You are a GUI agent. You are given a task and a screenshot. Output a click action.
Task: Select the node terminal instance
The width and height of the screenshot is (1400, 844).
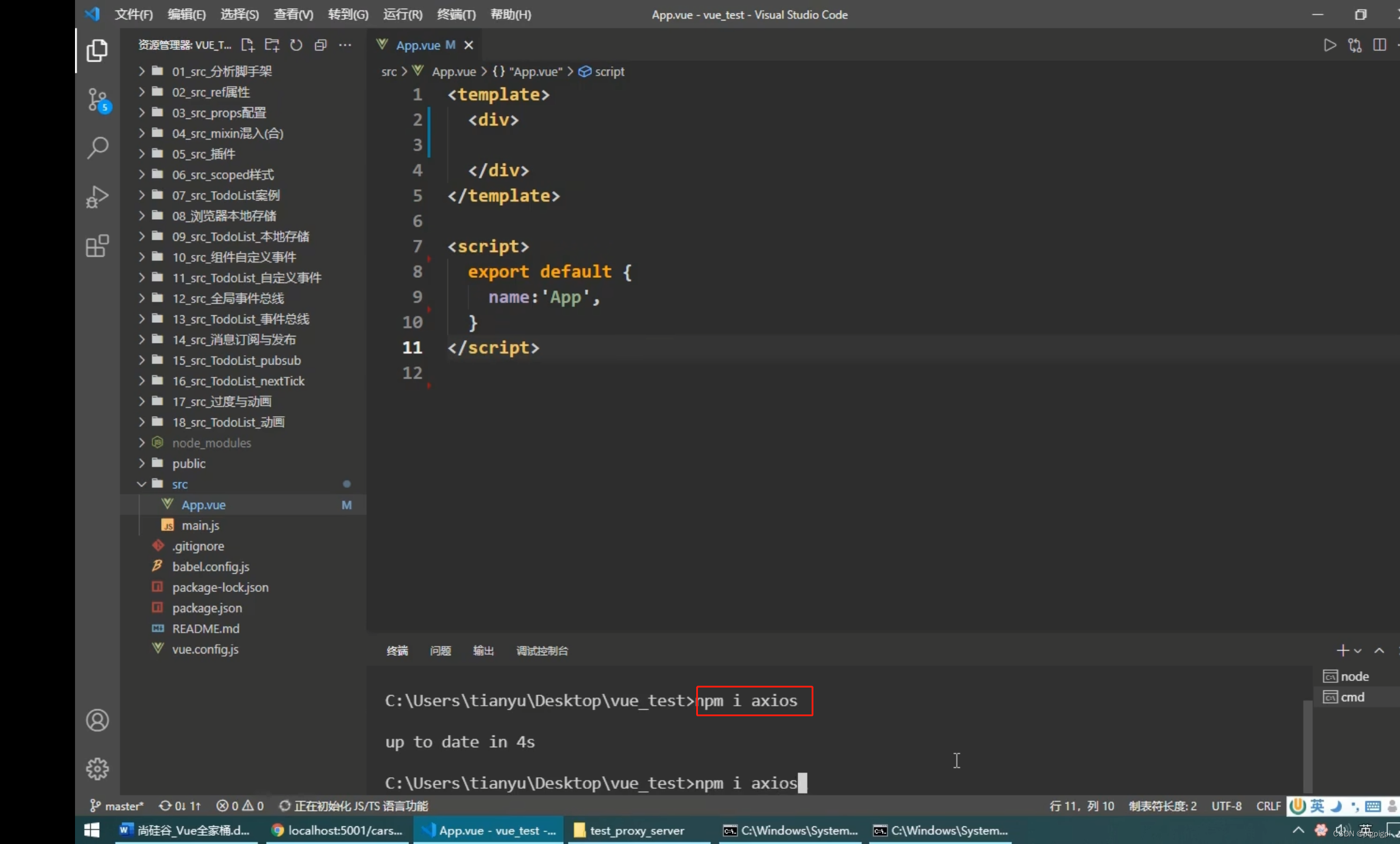[x=1346, y=676]
